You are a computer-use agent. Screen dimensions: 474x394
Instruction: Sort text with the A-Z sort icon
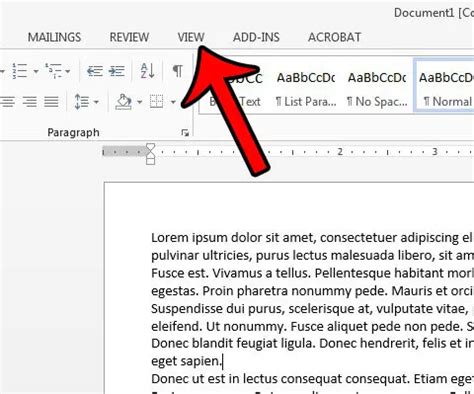147,71
